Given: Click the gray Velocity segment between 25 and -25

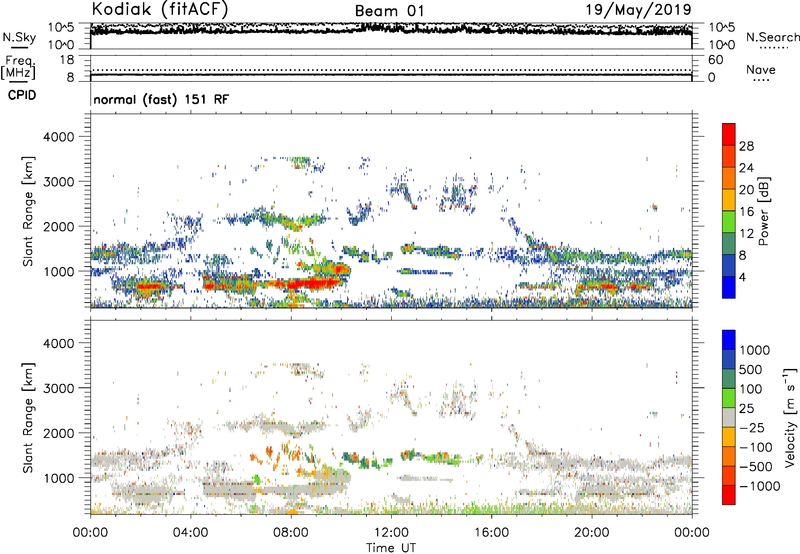Looking at the screenshot, I should click(729, 417).
